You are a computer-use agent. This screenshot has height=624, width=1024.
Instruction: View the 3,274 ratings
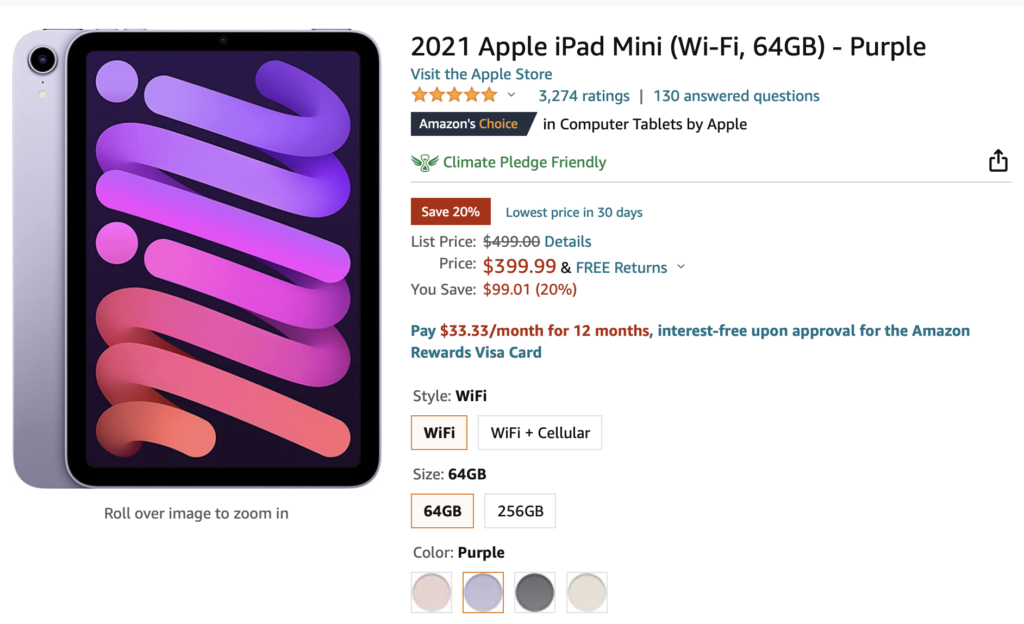tap(583, 95)
